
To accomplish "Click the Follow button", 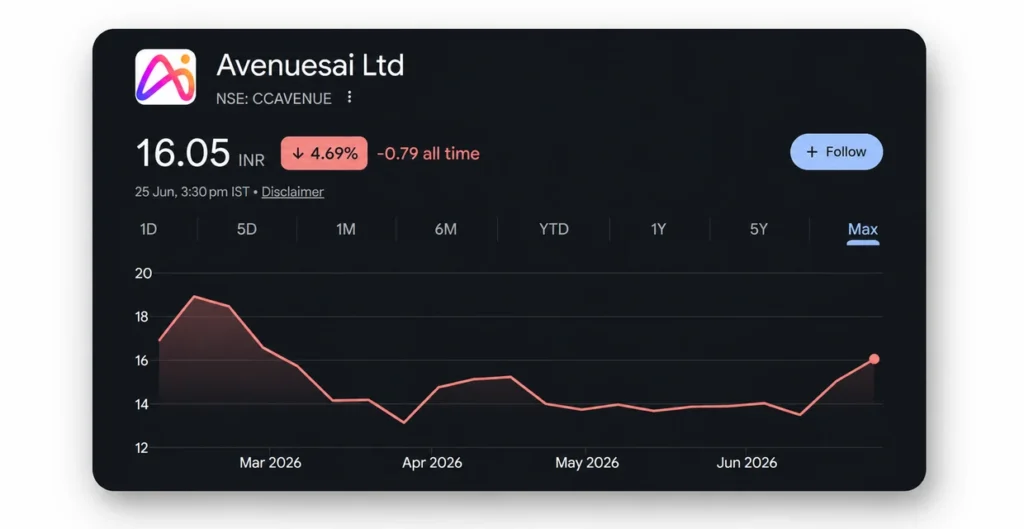I will [837, 152].
